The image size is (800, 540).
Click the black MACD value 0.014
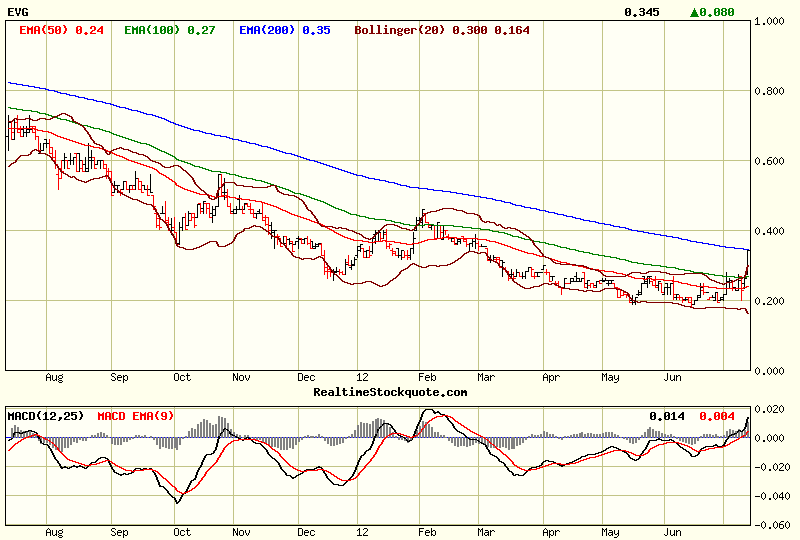click(666, 415)
